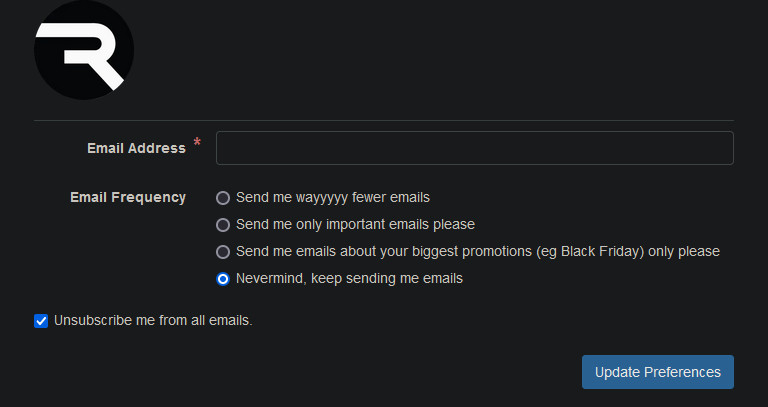Submit using the Update Preferences button
768x407 pixels.
[658, 372]
